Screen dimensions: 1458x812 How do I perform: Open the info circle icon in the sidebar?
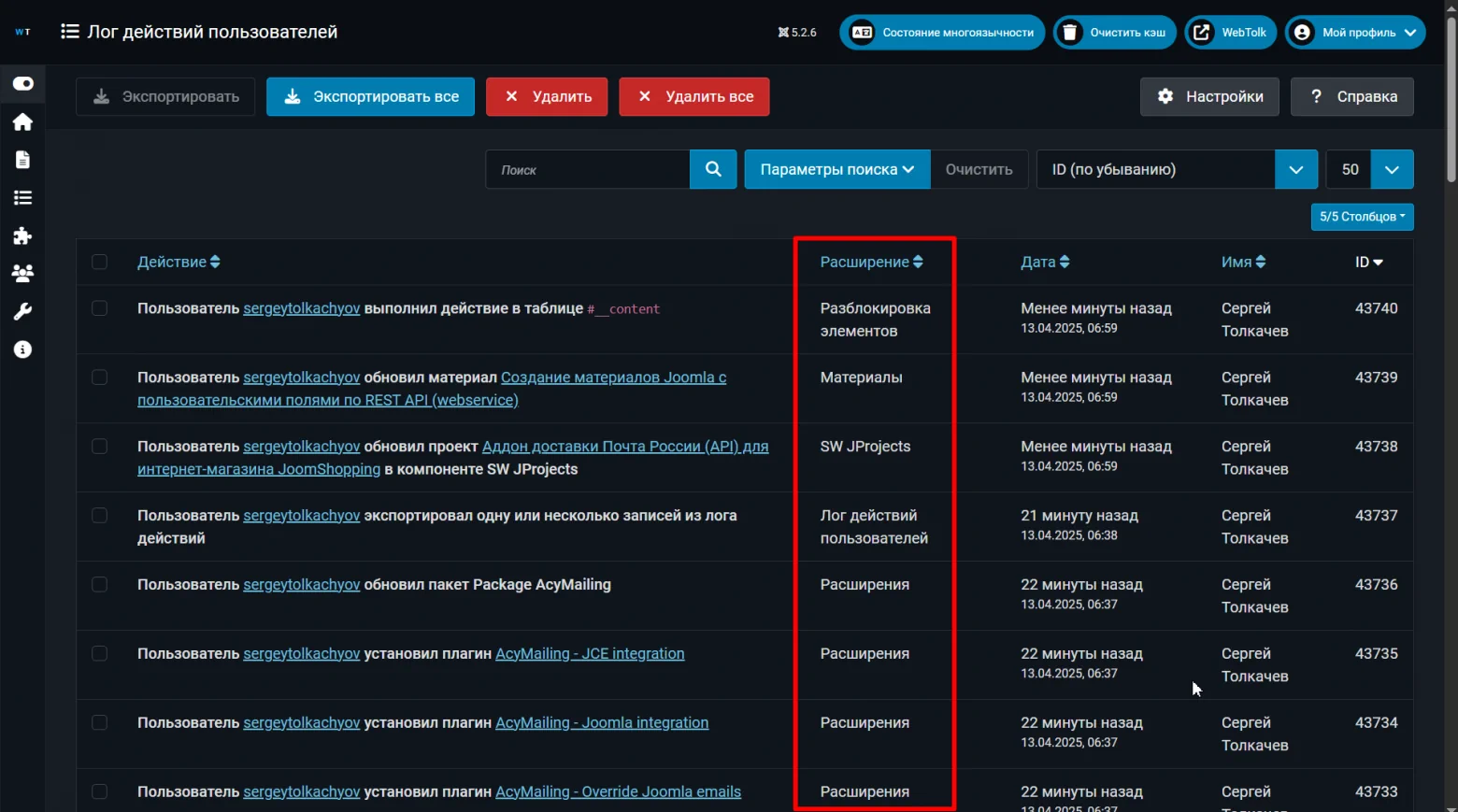(22, 349)
